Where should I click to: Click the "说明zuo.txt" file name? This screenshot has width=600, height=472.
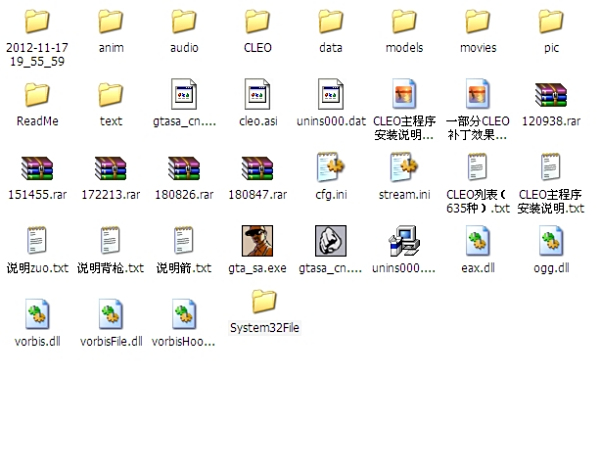[x=38, y=268]
